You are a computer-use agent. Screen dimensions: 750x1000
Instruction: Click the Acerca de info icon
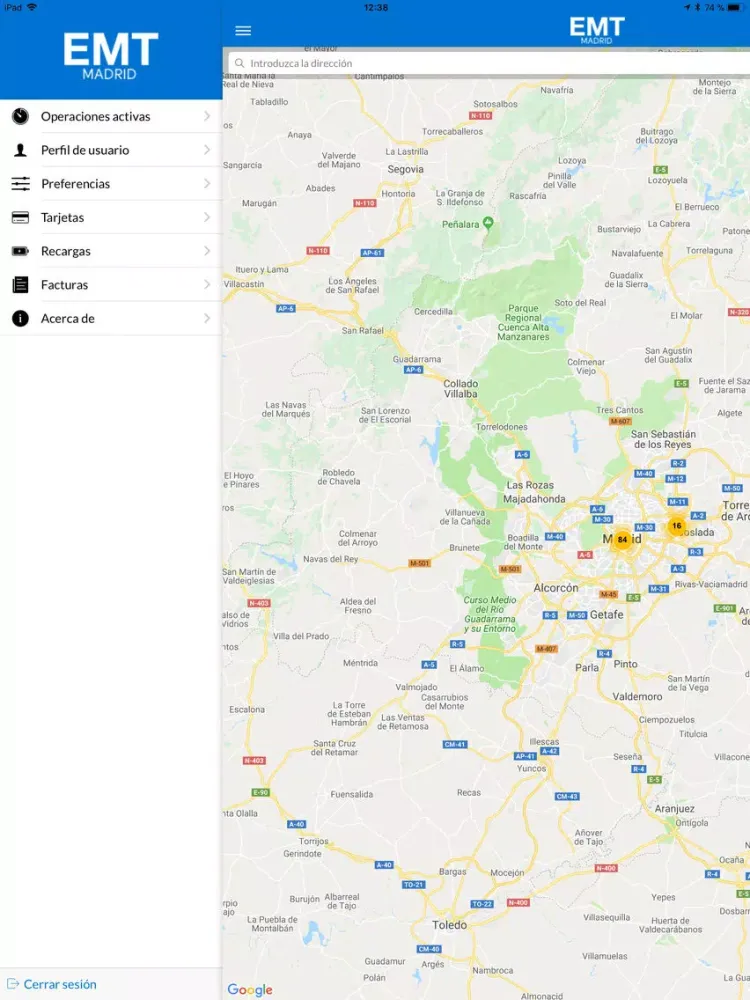(20, 319)
